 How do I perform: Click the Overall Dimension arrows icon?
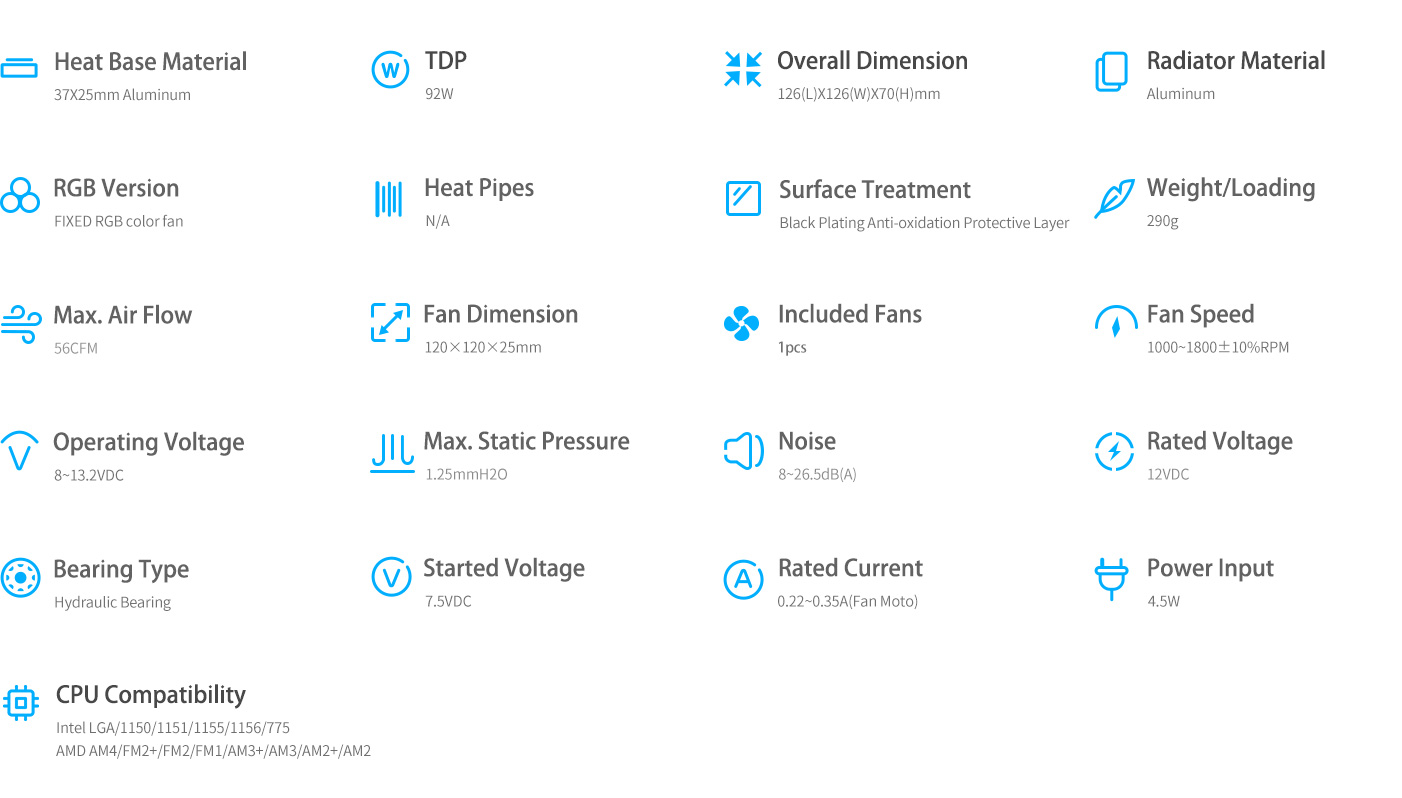click(x=743, y=69)
